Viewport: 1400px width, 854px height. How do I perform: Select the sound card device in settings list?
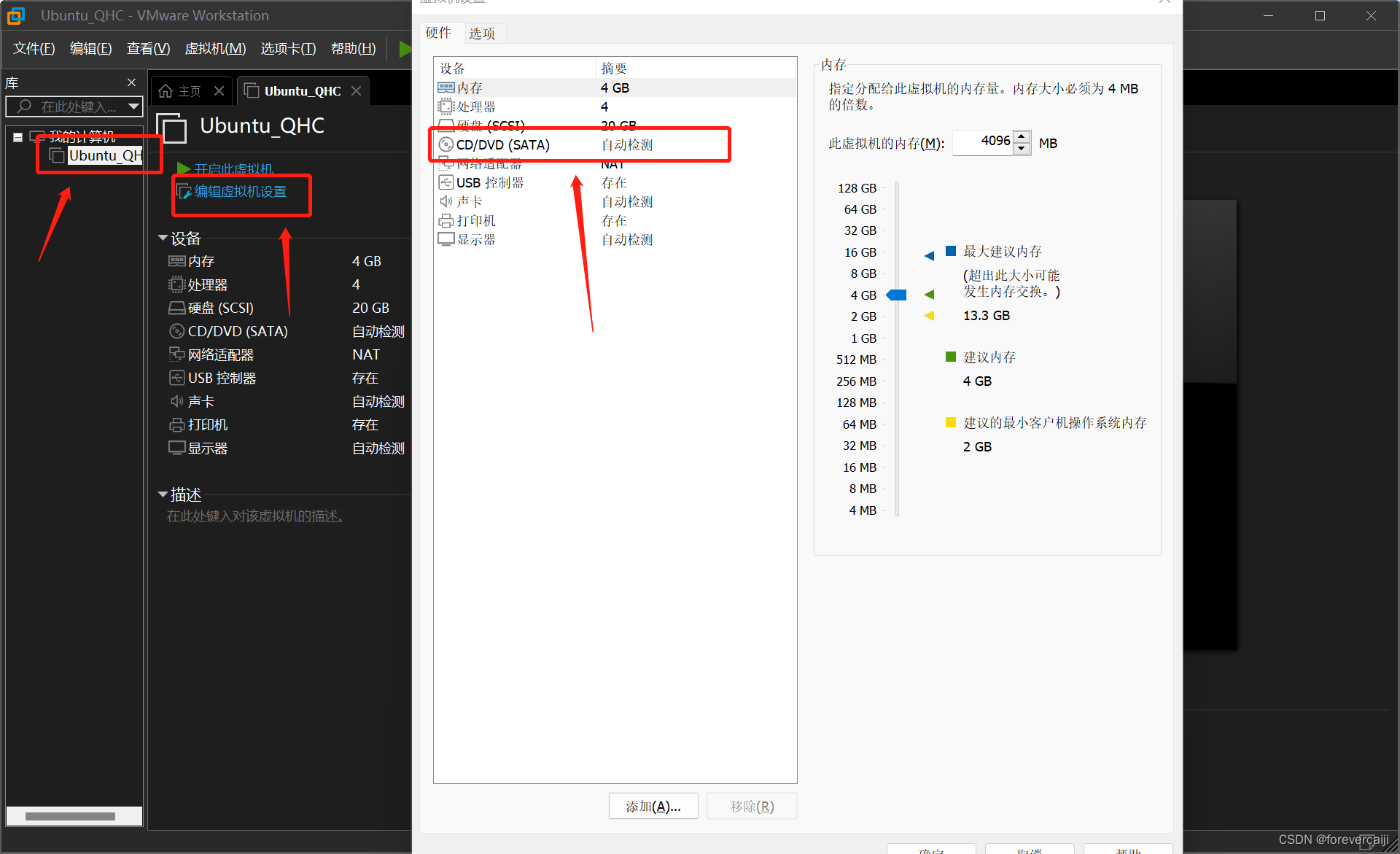pyautogui.click(x=470, y=202)
